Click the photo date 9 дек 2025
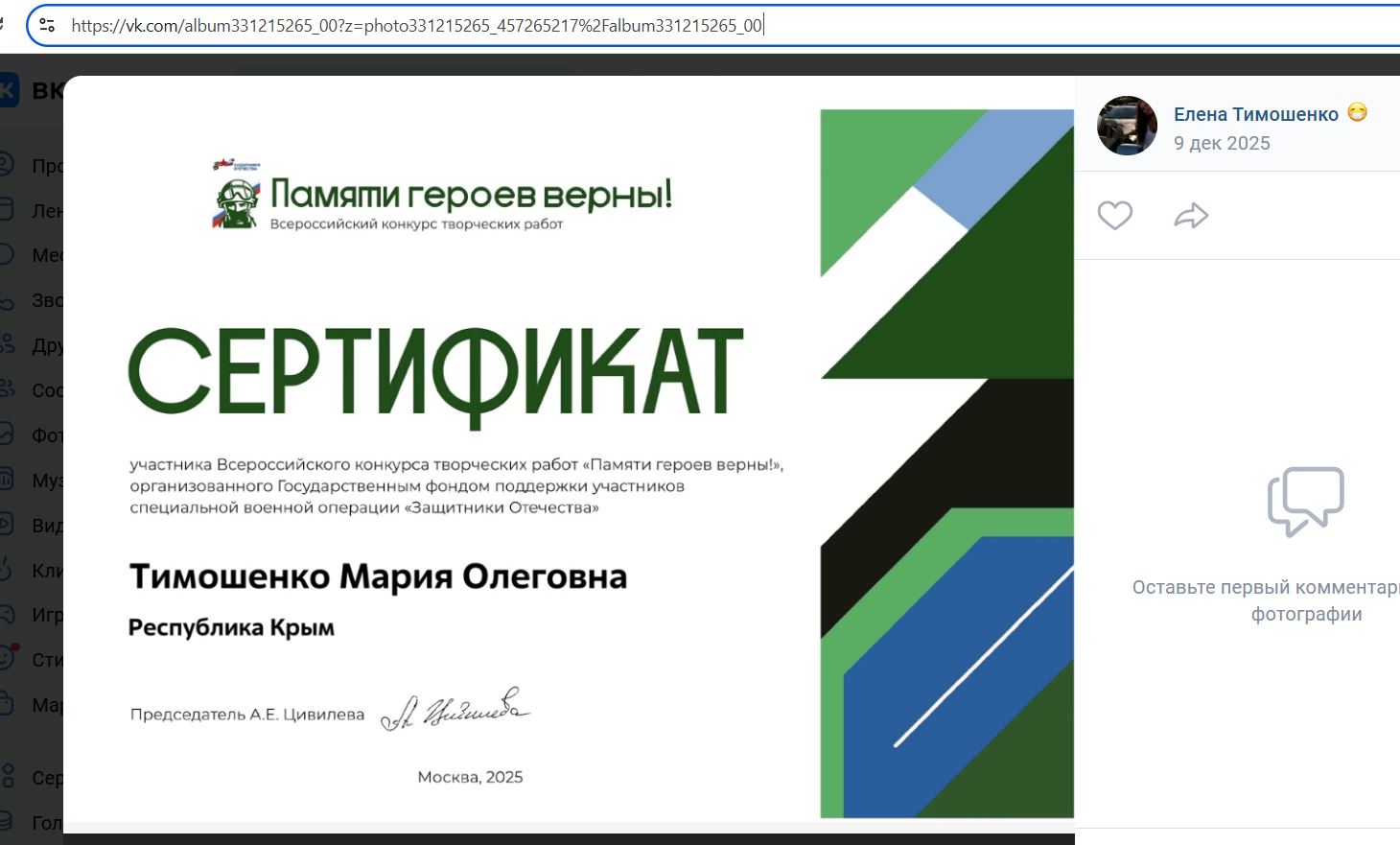The width and height of the screenshot is (1400, 845). click(1222, 144)
